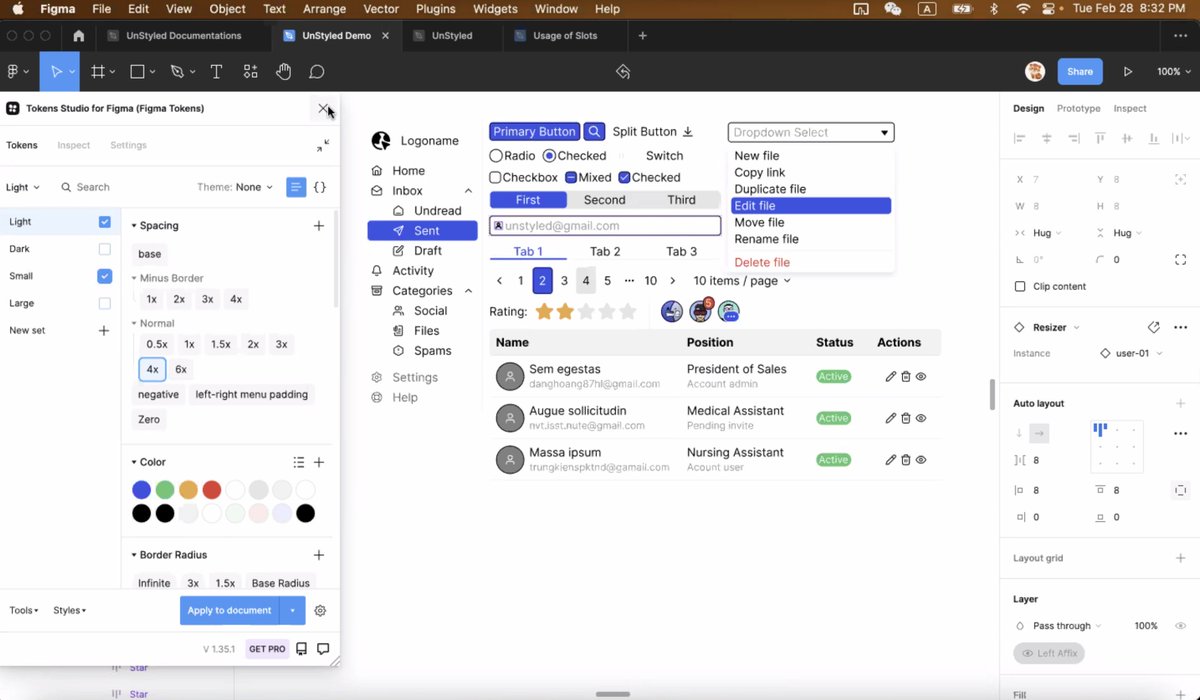Select the Pen tool

(177, 72)
